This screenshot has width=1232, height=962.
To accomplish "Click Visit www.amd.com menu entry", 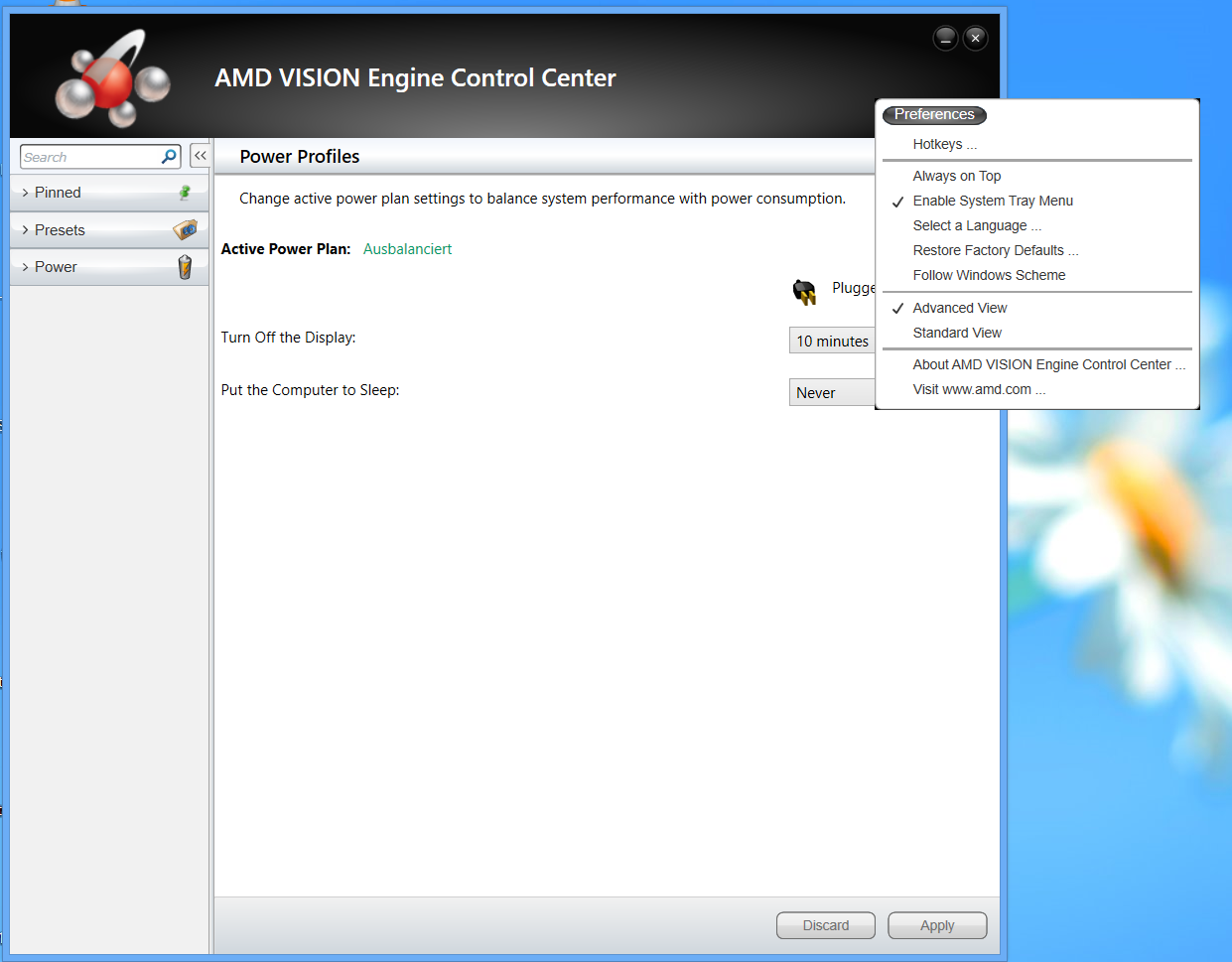I will [979, 389].
